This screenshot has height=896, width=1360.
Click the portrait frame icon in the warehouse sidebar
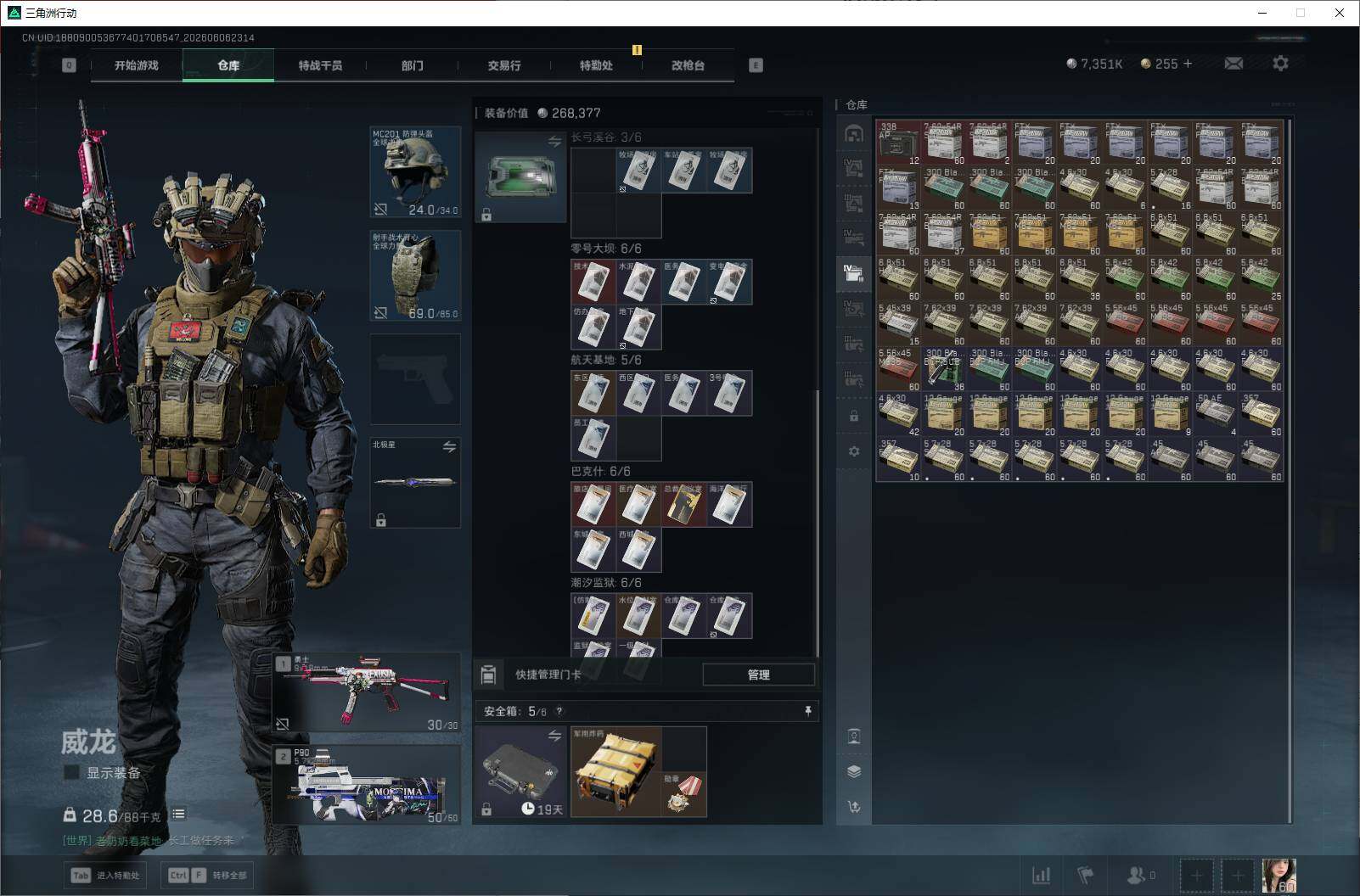(x=854, y=736)
